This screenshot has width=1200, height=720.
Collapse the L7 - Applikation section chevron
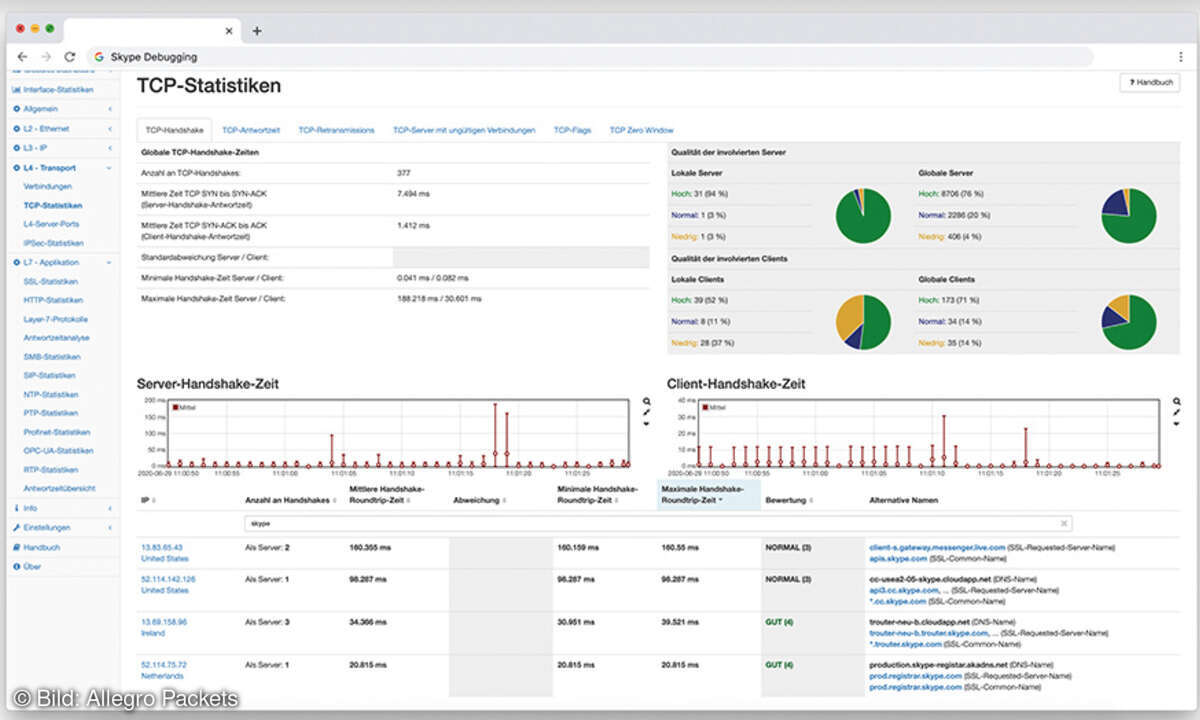[110, 262]
